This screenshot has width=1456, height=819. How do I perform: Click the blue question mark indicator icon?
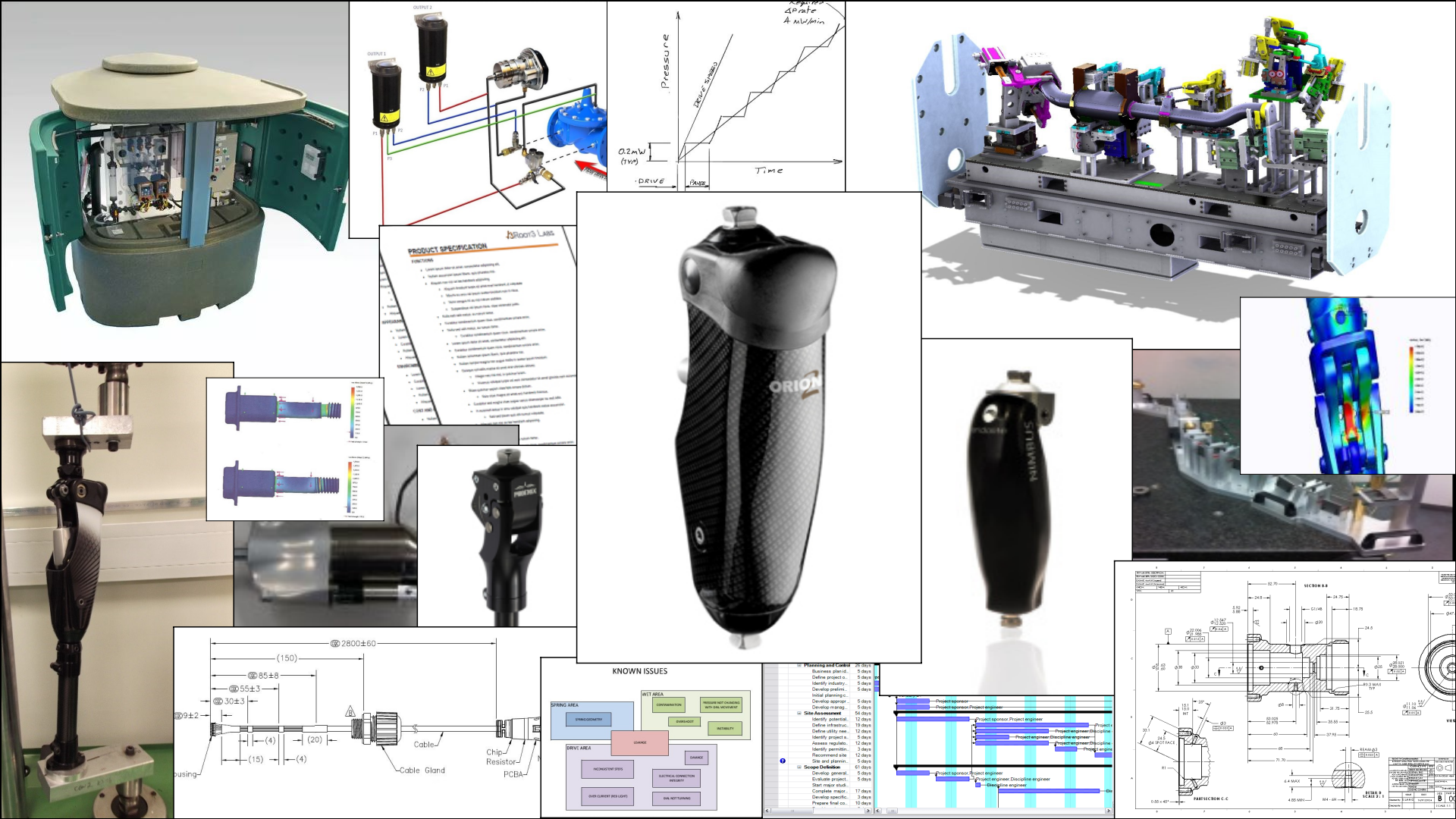click(x=783, y=761)
